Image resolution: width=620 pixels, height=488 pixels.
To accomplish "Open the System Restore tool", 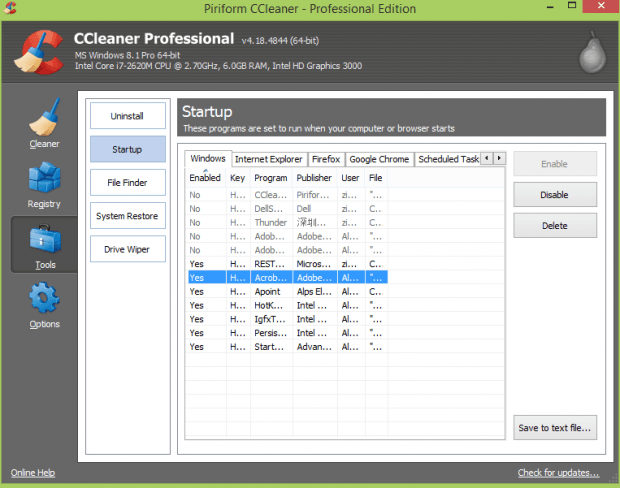I will point(128,216).
